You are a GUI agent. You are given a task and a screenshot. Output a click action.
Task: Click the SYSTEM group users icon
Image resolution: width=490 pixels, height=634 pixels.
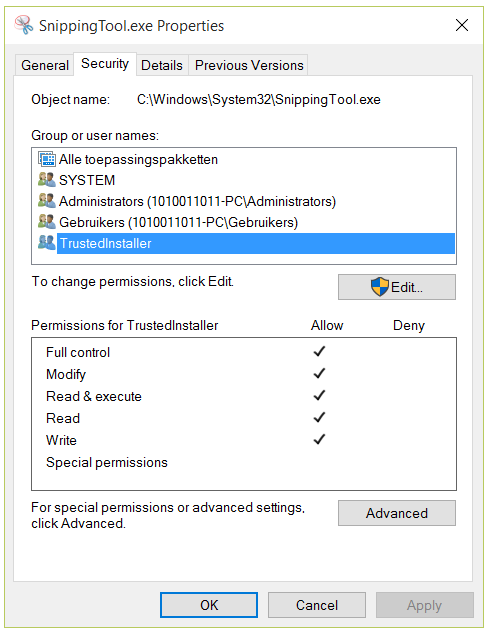click(x=46, y=180)
